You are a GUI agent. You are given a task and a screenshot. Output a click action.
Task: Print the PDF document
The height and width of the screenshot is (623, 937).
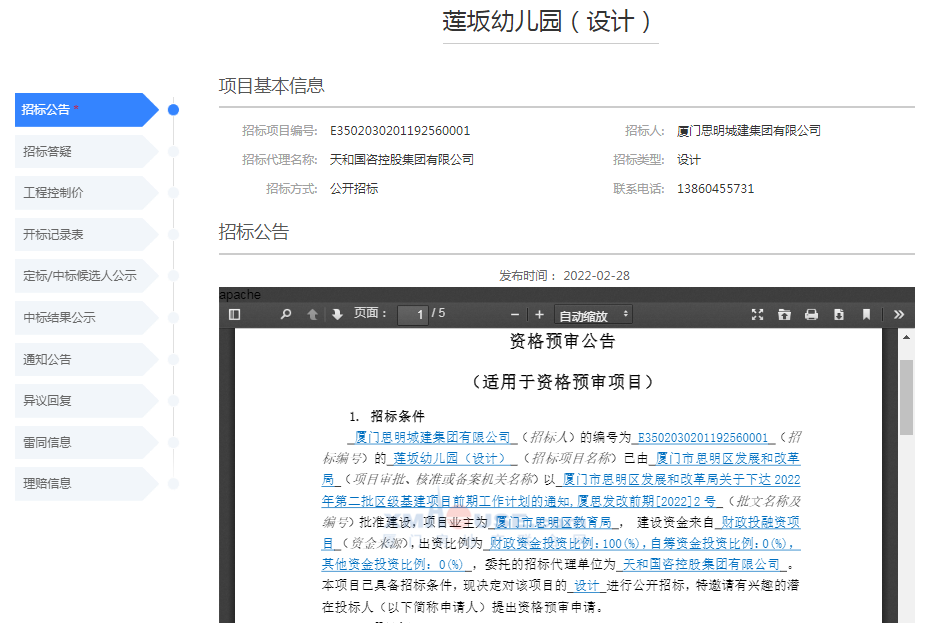click(811, 314)
